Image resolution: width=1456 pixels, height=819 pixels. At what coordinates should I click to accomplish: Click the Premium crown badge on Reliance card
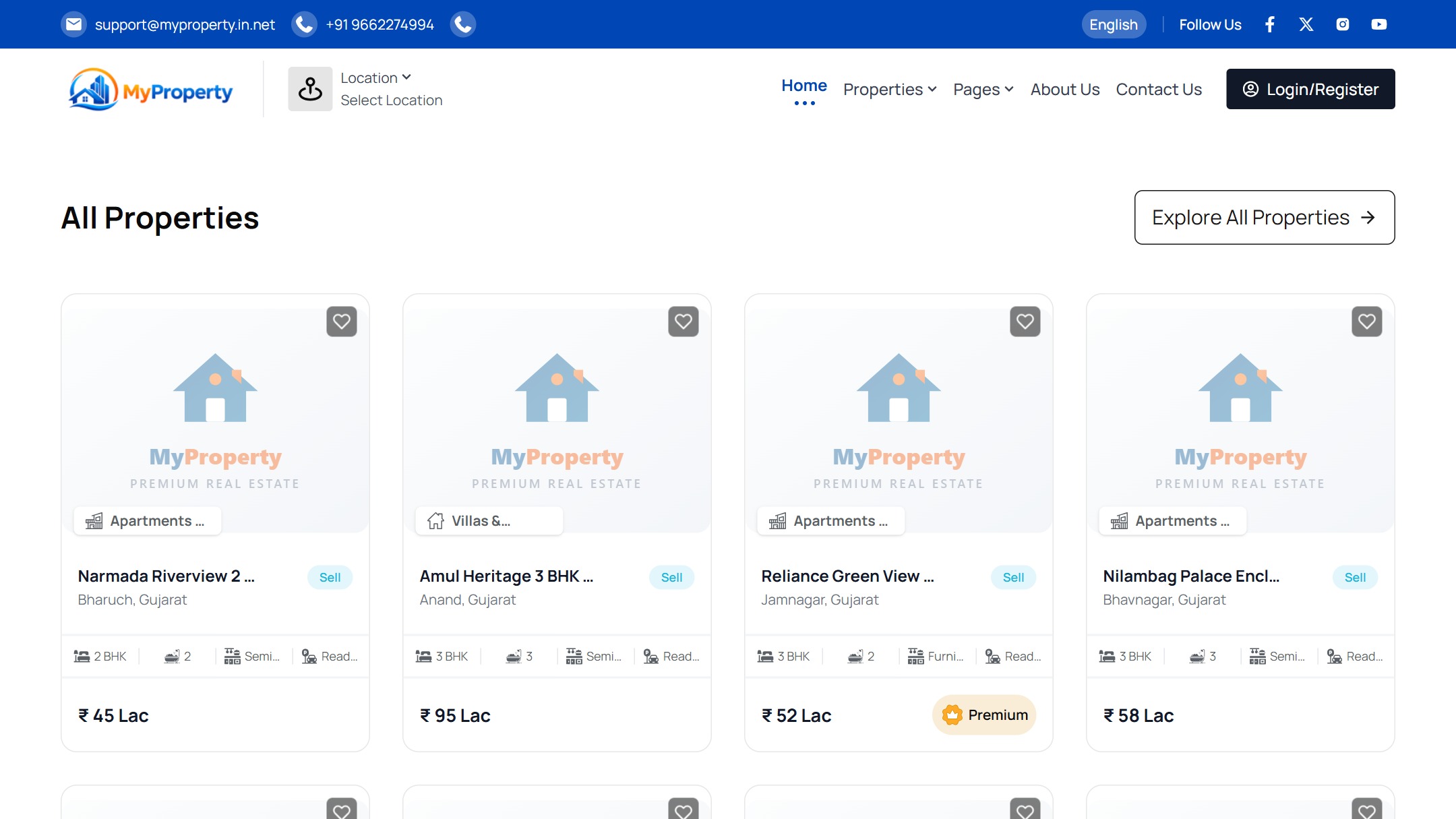(x=984, y=715)
